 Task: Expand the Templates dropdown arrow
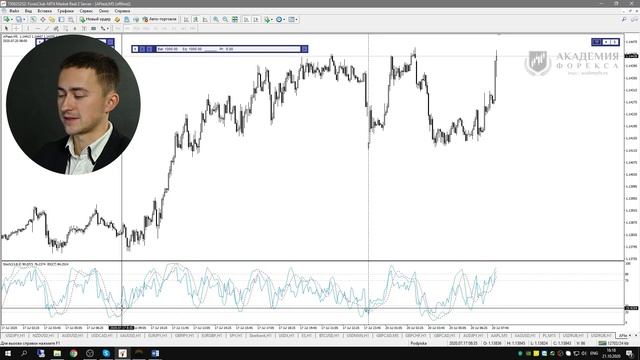[297, 19]
